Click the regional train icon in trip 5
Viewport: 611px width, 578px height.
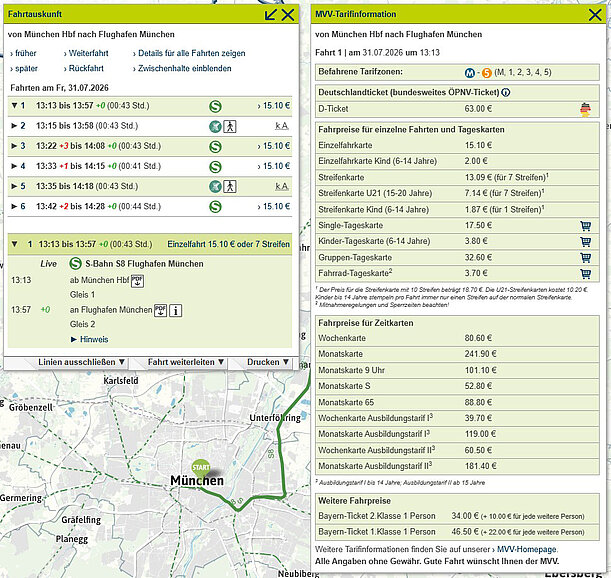click(x=215, y=186)
